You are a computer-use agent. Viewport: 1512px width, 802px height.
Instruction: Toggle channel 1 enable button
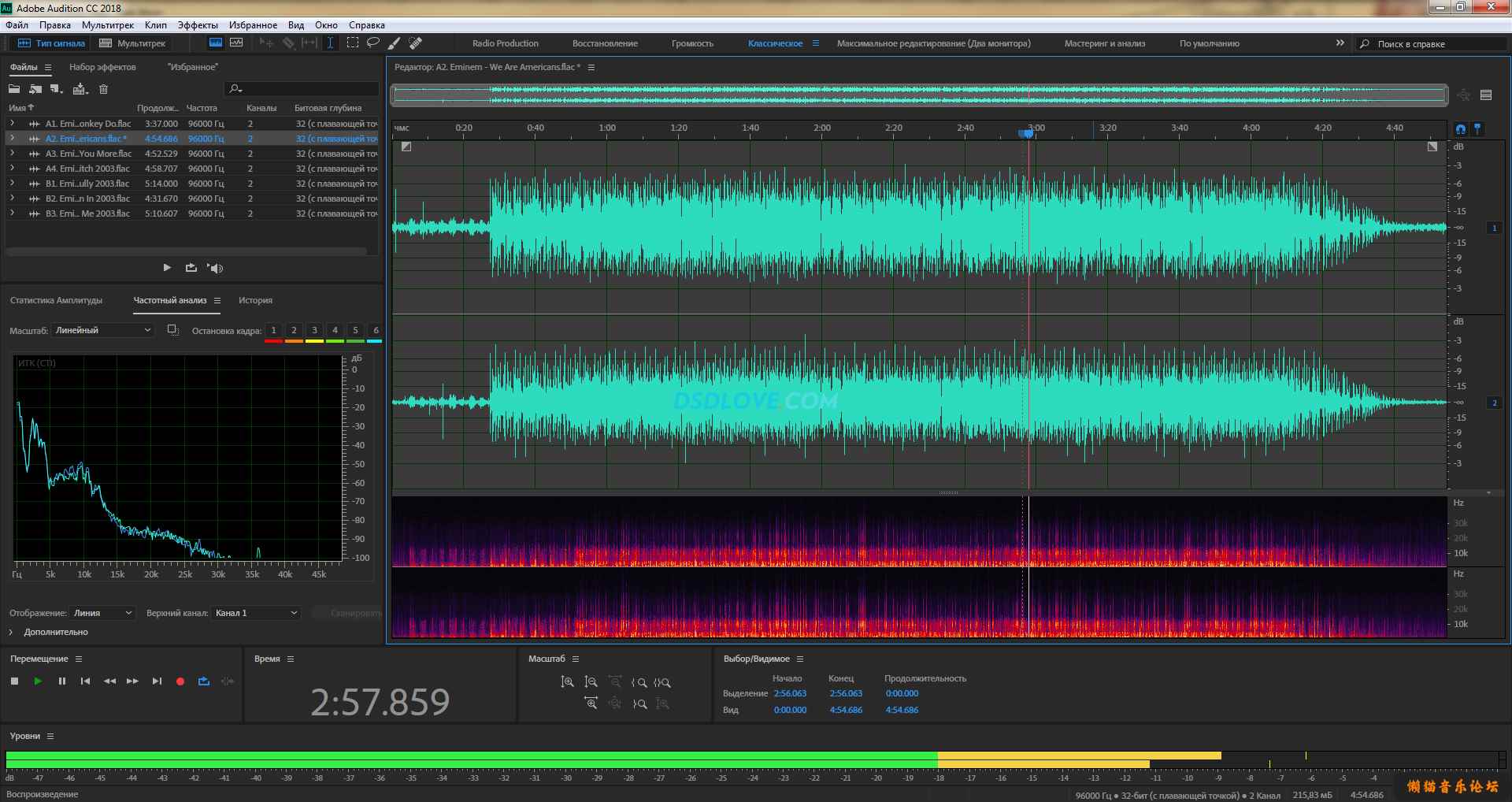click(x=1495, y=228)
